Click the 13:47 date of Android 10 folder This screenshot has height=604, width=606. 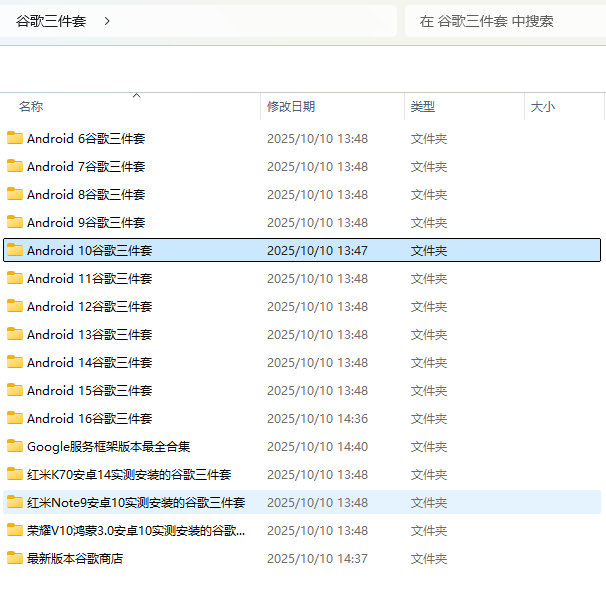317,250
